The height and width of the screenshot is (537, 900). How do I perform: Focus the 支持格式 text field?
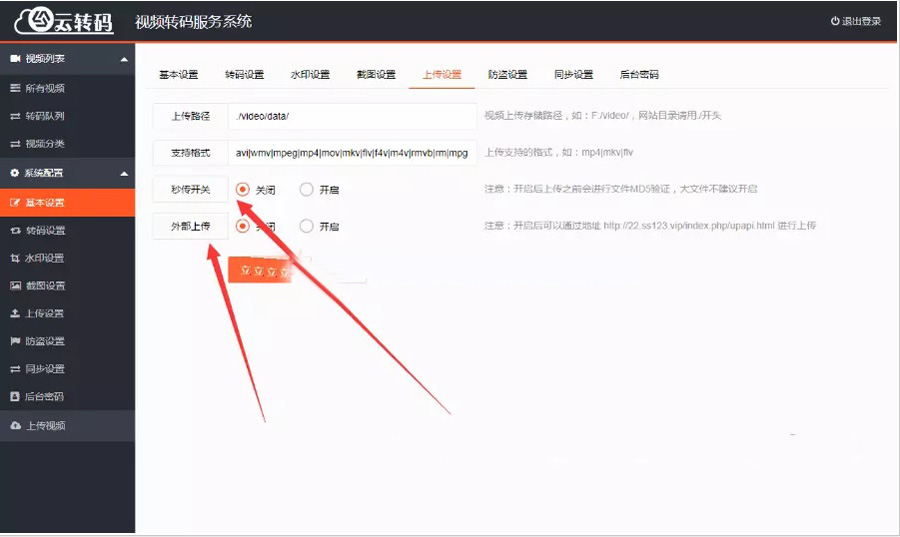click(350, 153)
